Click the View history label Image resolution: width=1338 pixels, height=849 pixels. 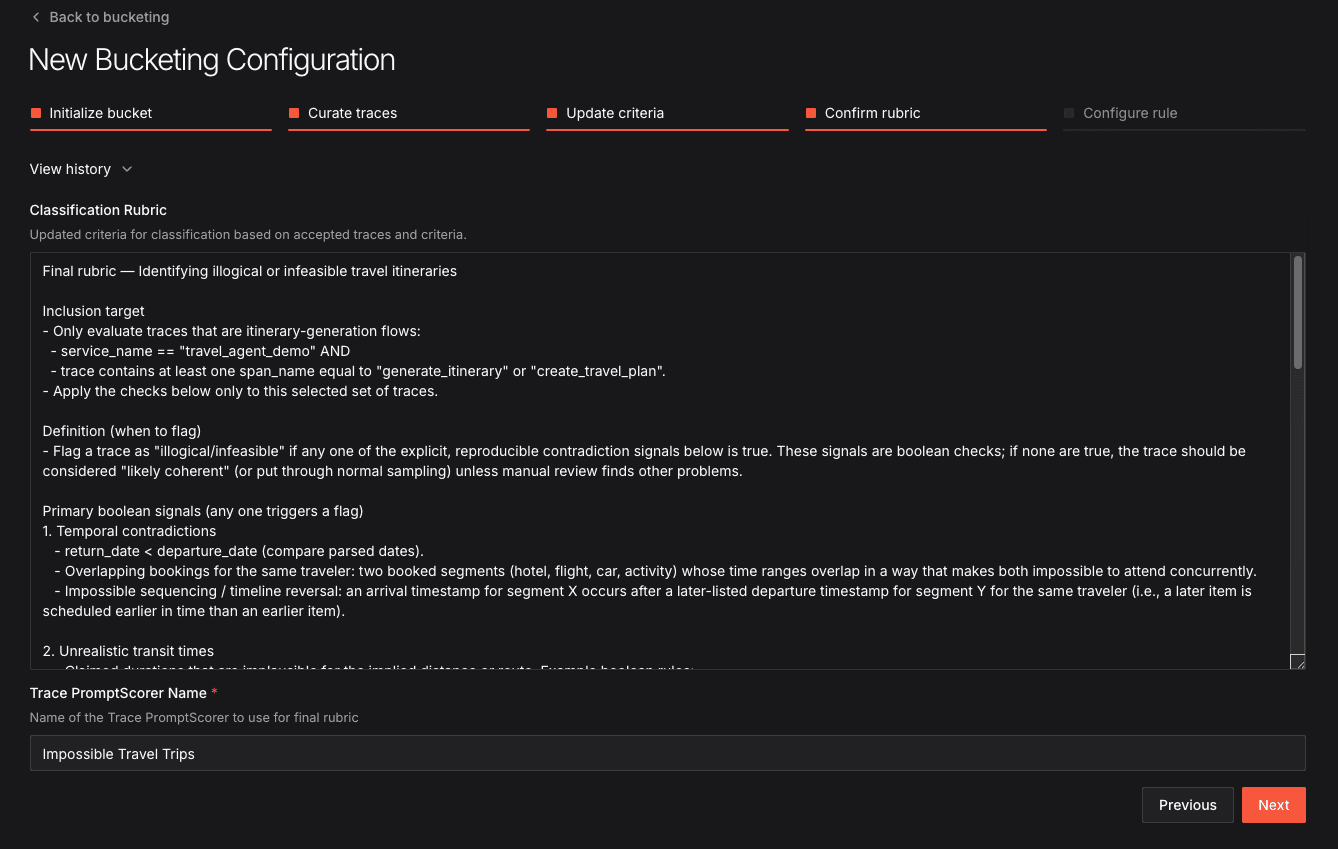coord(70,169)
